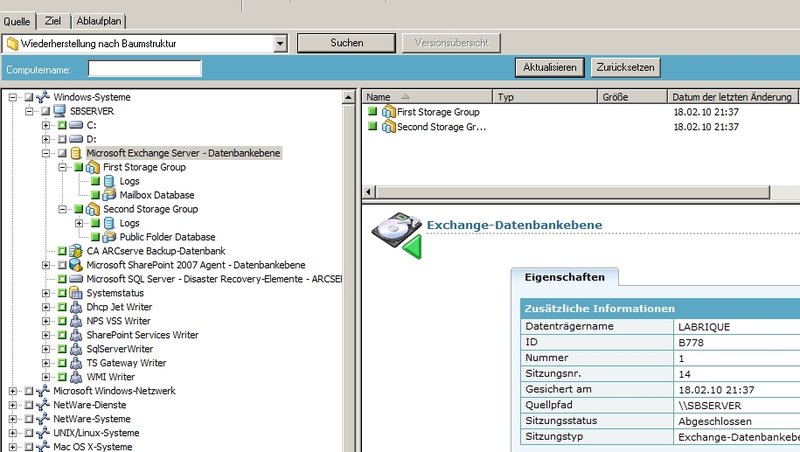800x452 pixels.
Task: Expand the C: drive node
Action: [x=46, y=125]
